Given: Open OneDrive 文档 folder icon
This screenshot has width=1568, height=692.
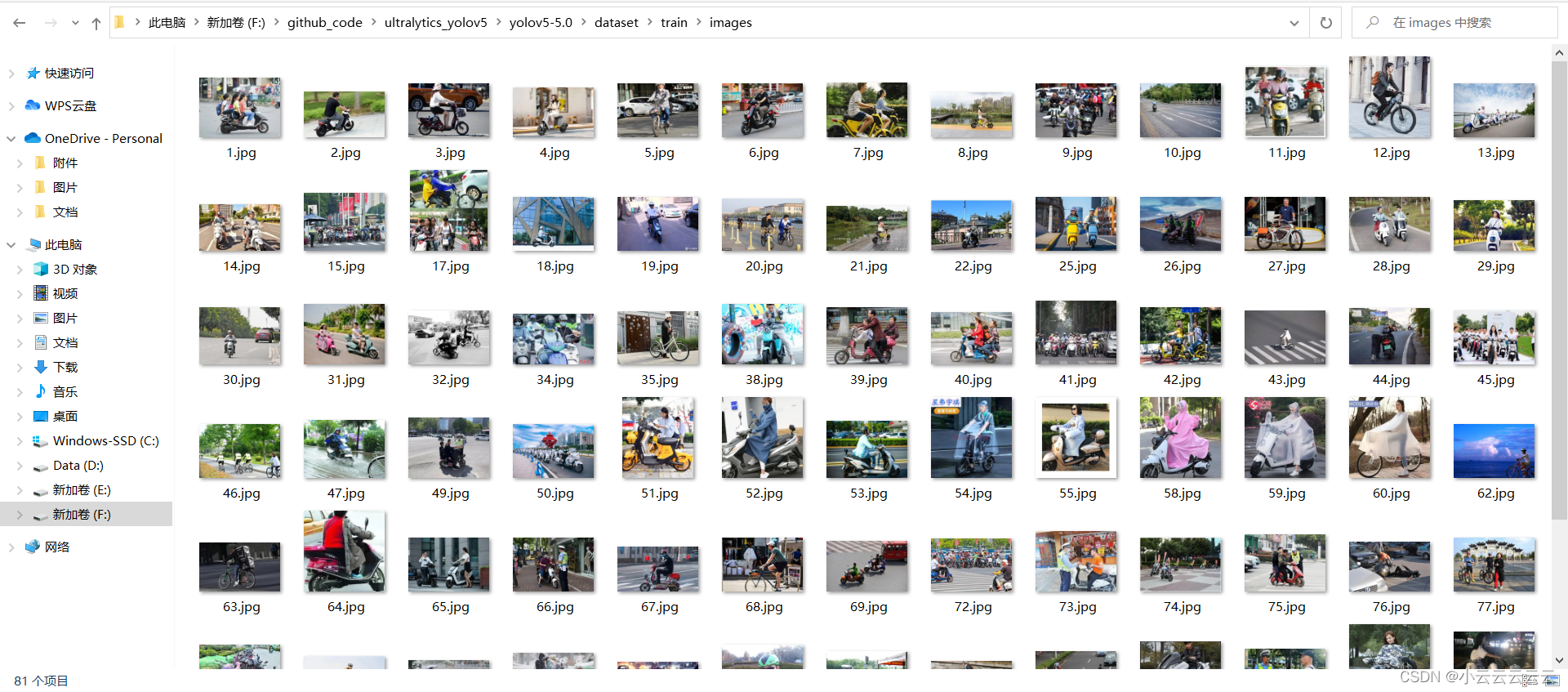Looking at the screenshot, I should pyautogui.click(x=40, y=212).
